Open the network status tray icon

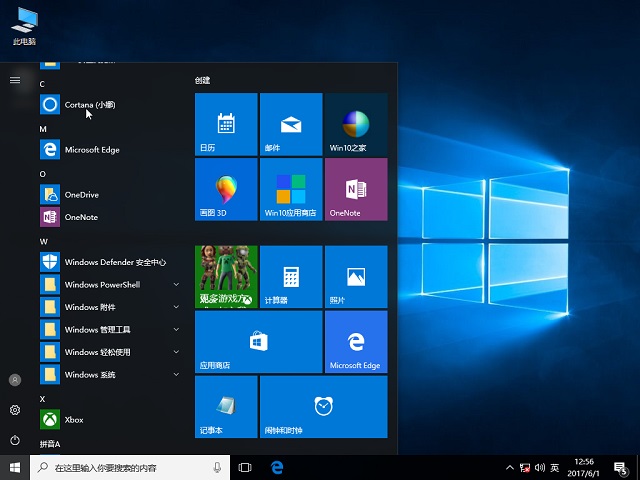(x=525, y=468)
